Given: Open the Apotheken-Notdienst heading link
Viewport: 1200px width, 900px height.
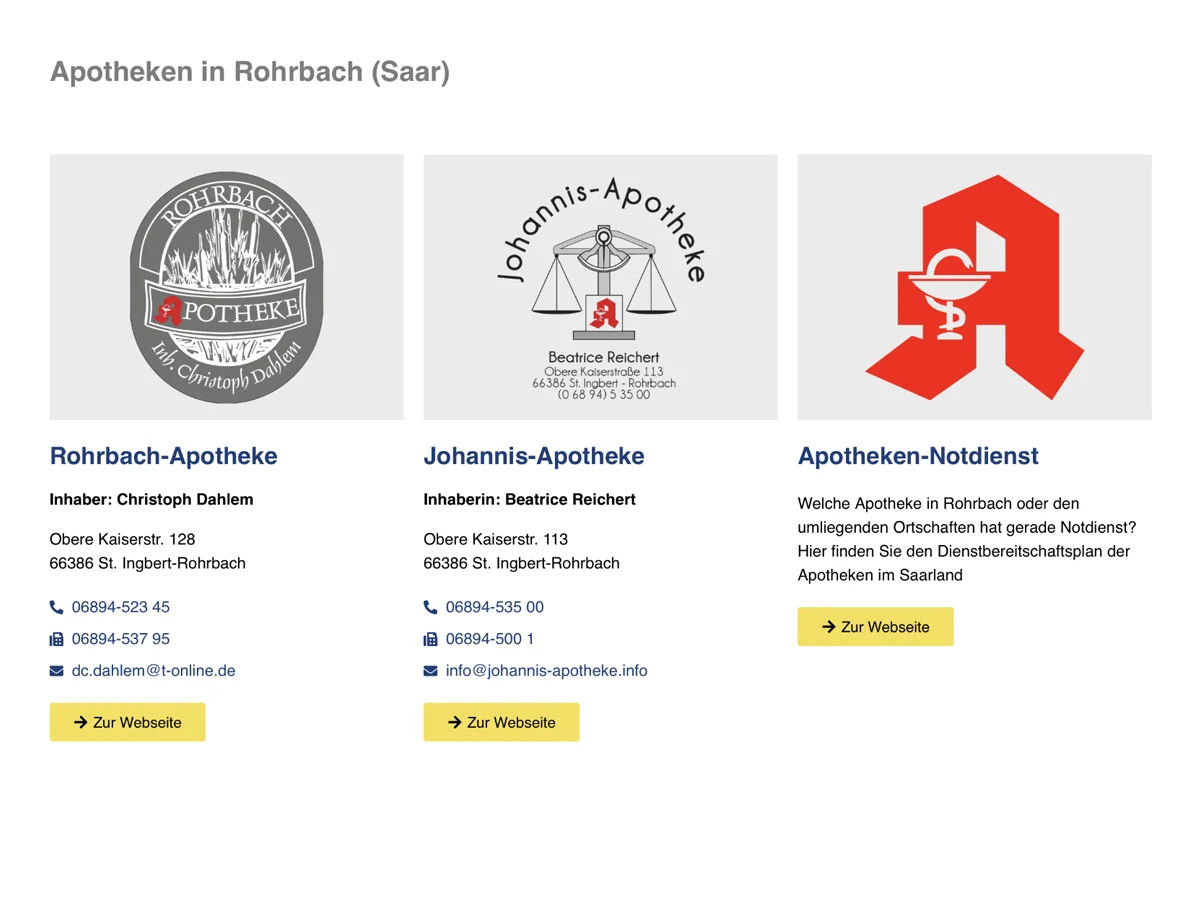Looking at the screenshot, I should [918, 456].
